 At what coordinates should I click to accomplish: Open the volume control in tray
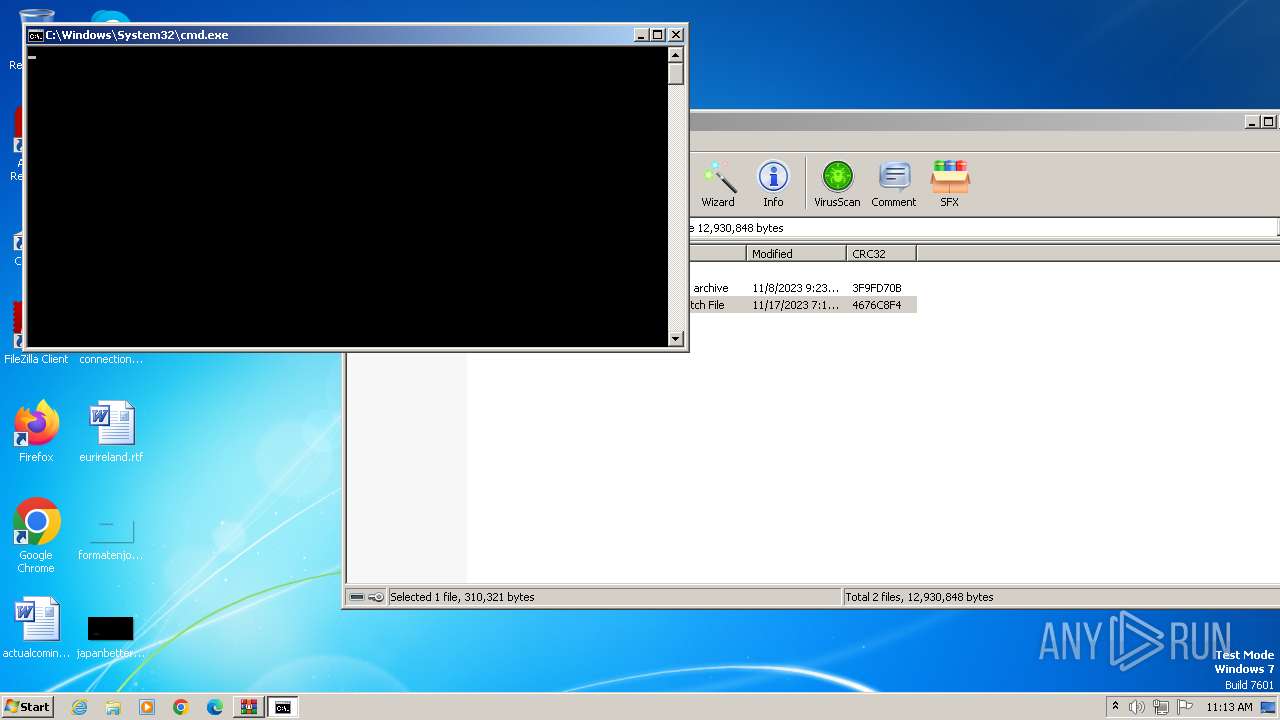click(1137, 707)
